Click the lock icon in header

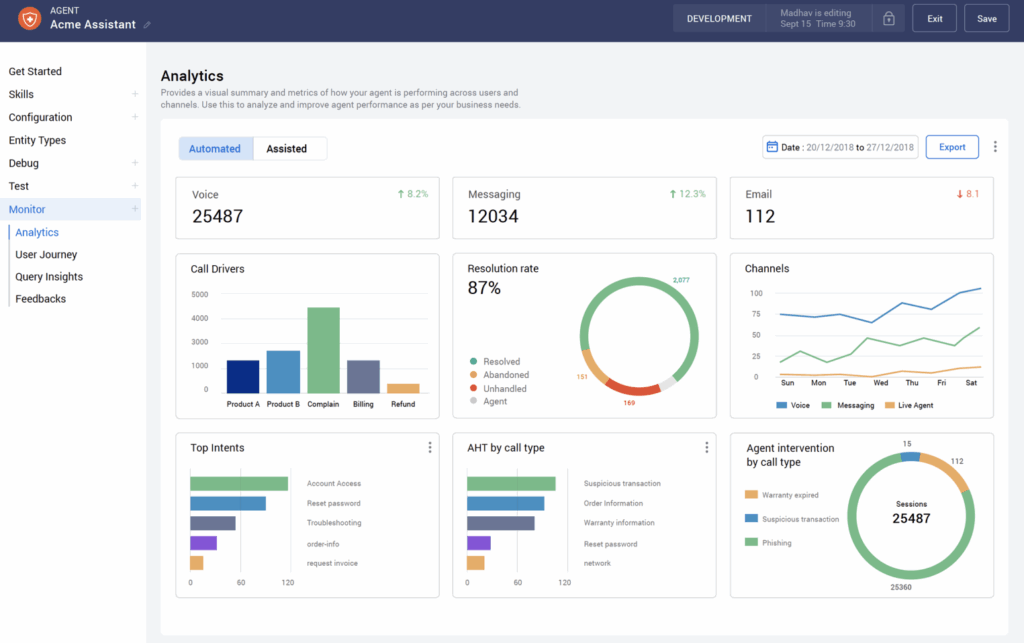(x=888, y=19)
